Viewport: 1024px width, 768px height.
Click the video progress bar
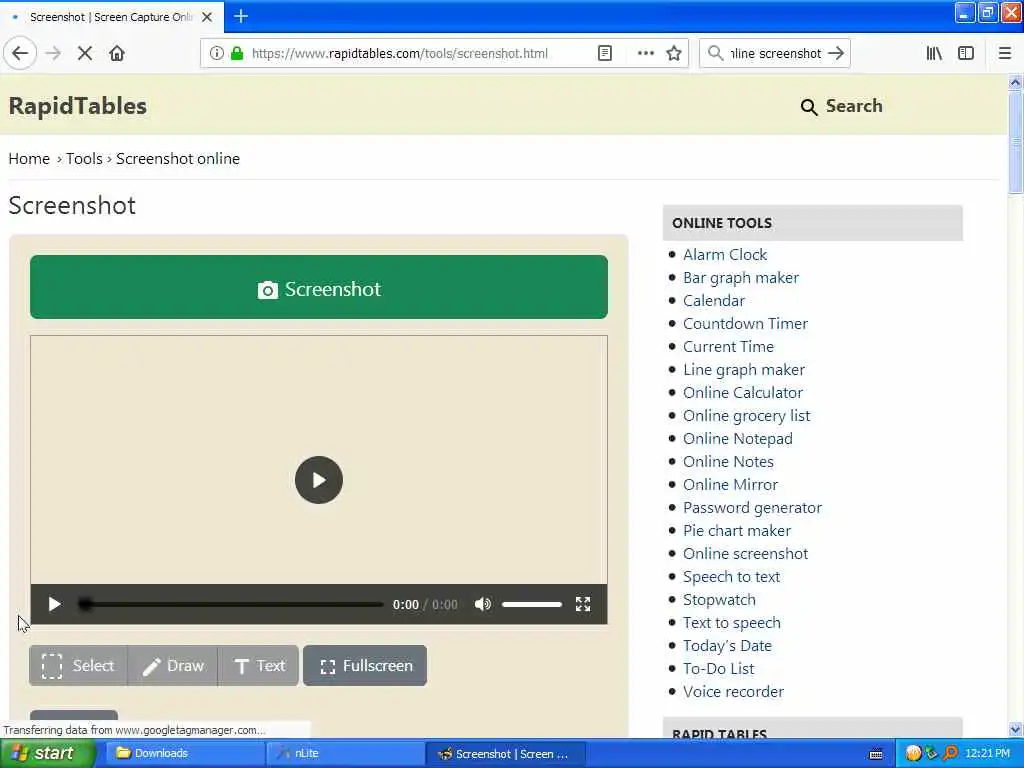click(x=231, y=604)
